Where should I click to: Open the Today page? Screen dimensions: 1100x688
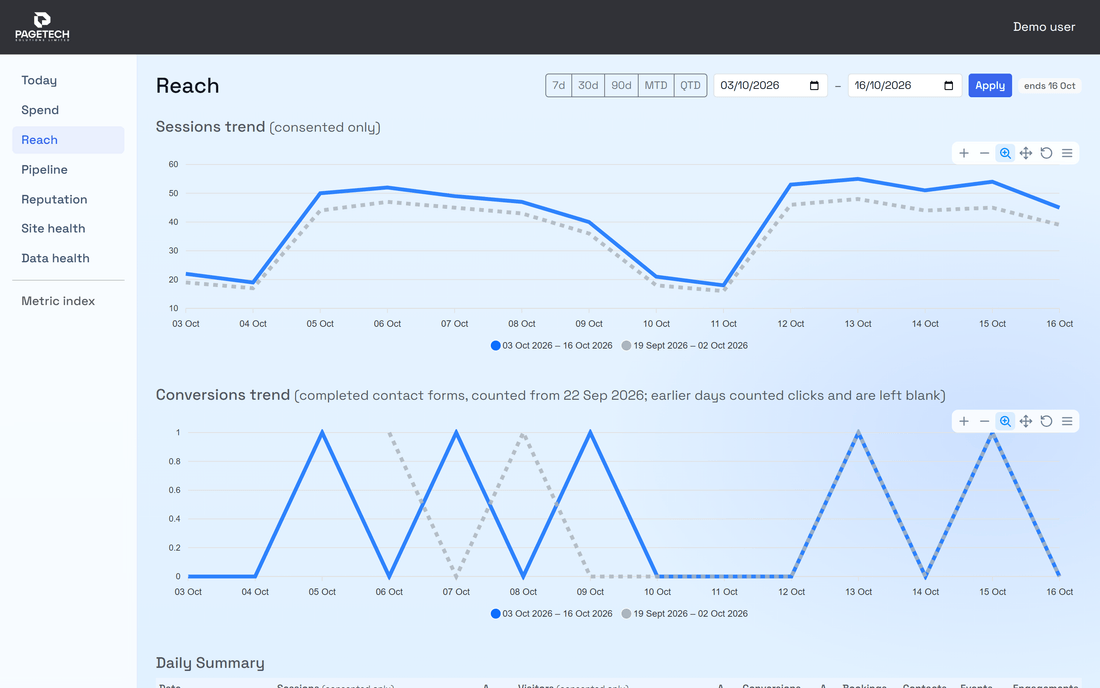point(68,81)
